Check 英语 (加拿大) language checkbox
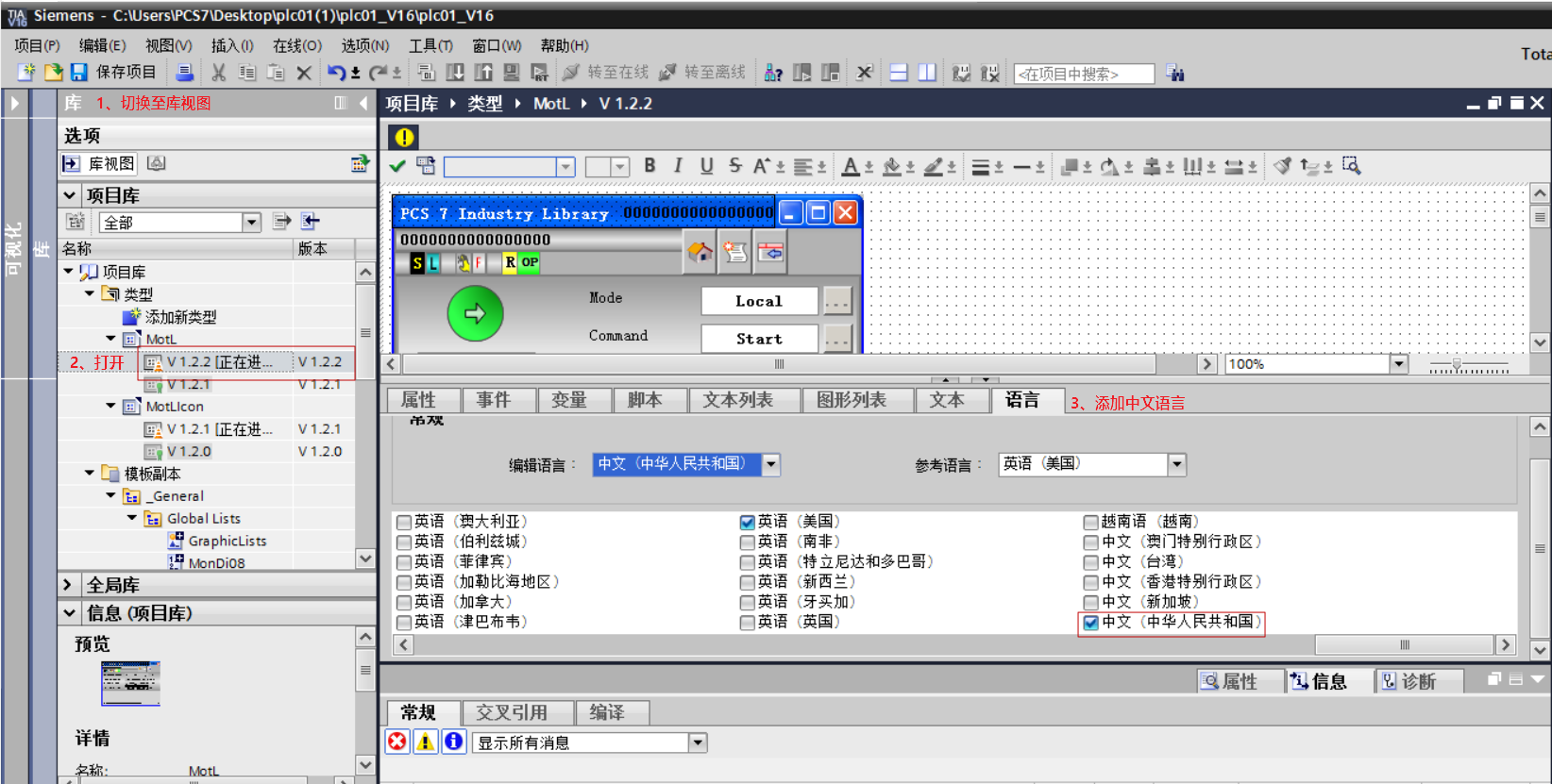 (404, 602)
